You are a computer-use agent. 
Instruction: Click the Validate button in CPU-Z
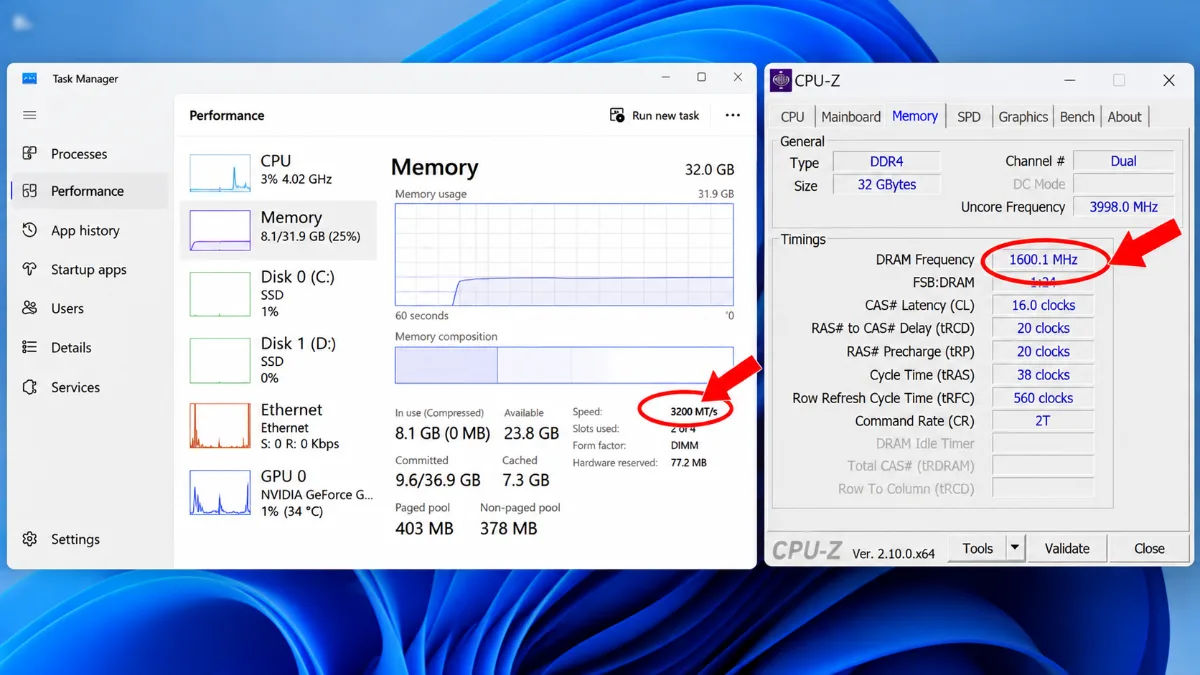[x=1067, y=548]
